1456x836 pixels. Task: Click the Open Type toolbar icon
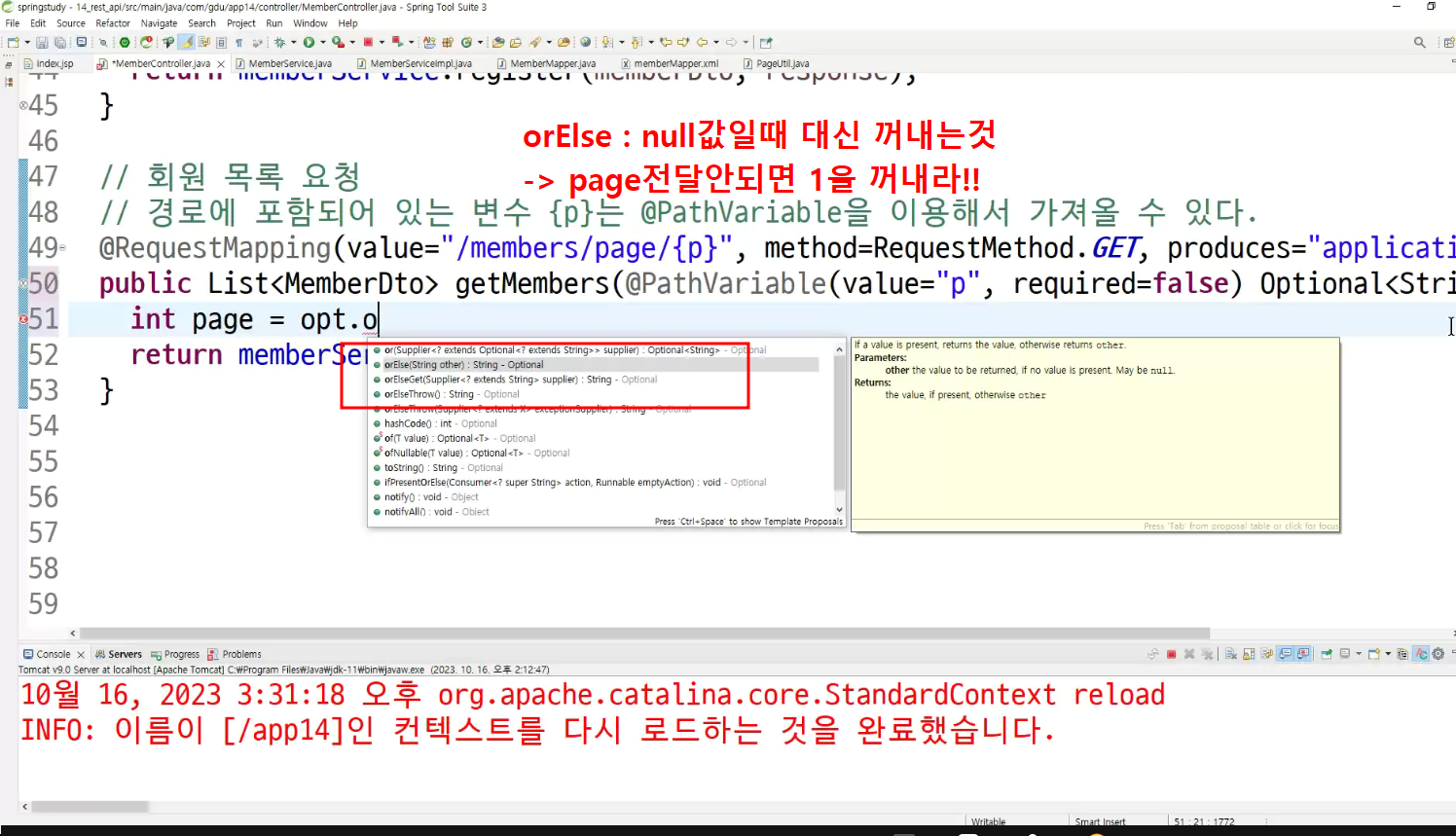[498, 42]
